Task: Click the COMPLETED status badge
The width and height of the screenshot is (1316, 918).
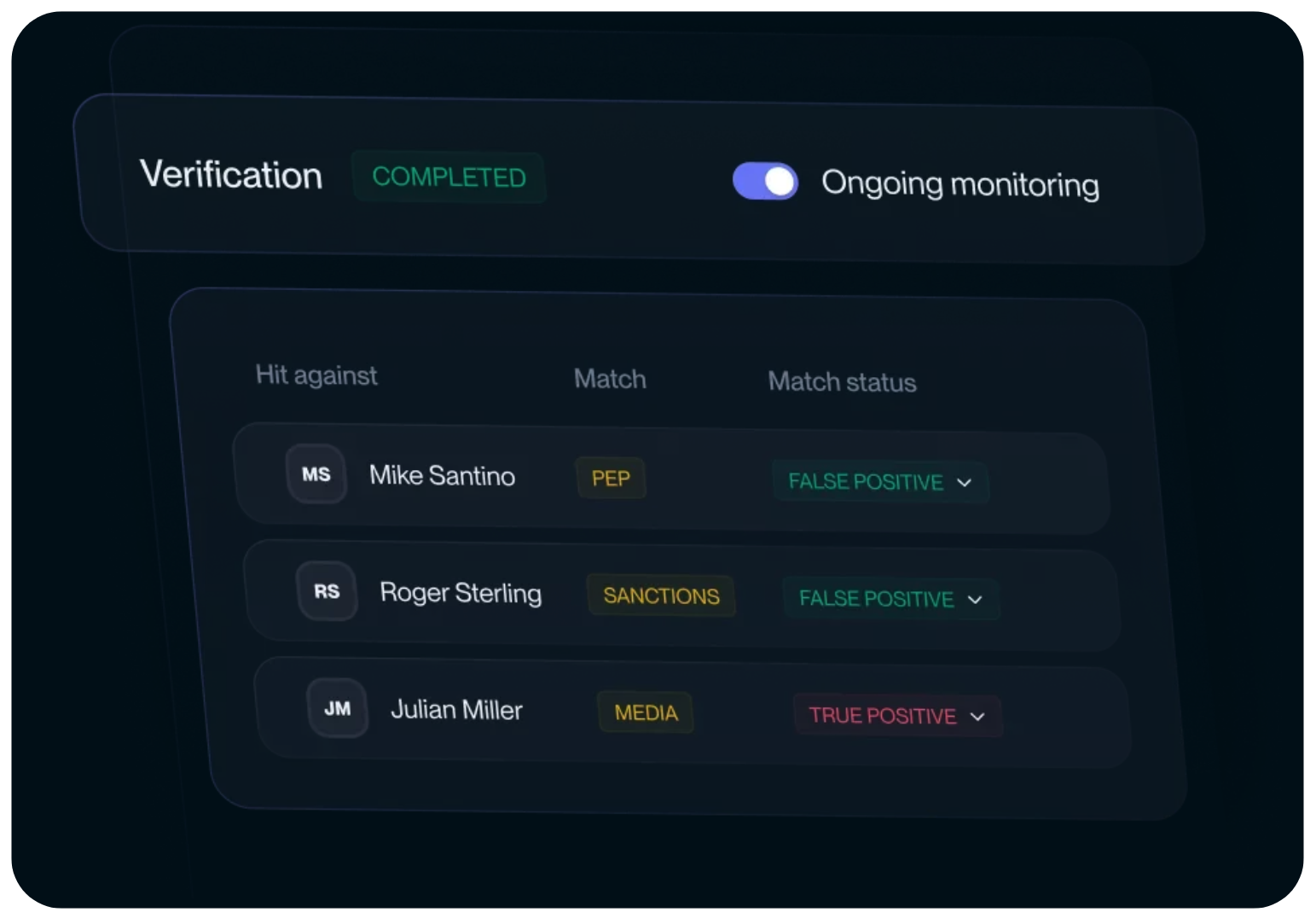Action: click(x=449, y=177)
